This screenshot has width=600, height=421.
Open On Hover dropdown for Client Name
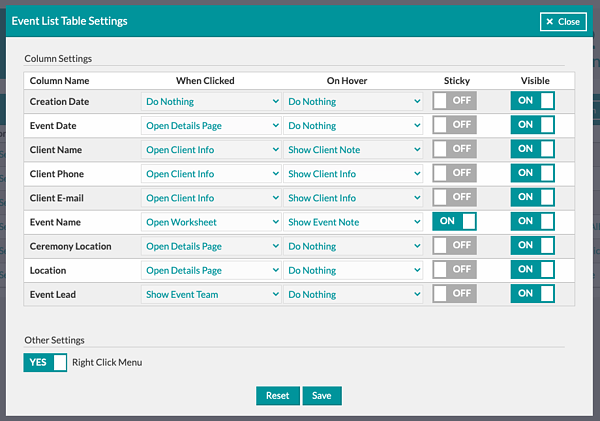354,149
